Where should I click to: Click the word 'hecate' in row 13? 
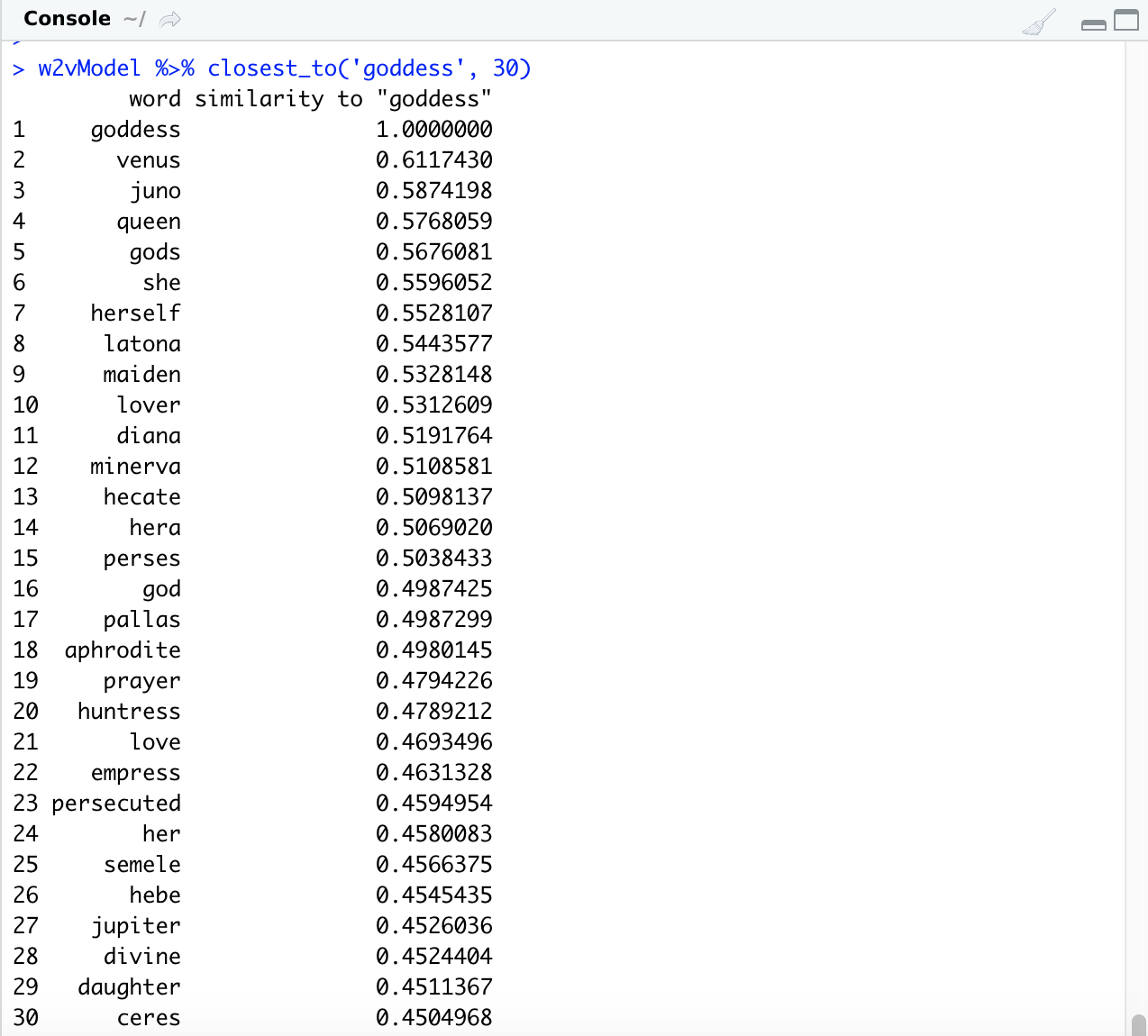click(x=141, y=497)
